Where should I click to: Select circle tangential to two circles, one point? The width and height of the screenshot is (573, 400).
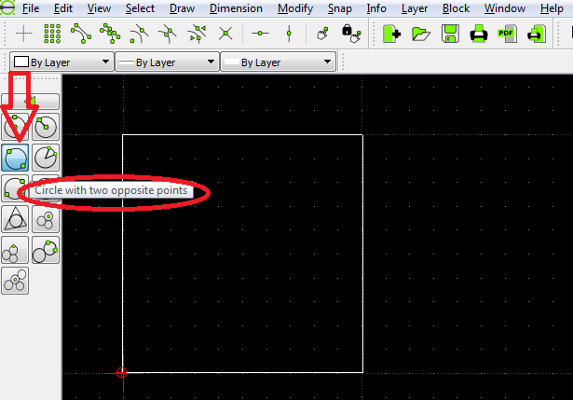point(15,250)
